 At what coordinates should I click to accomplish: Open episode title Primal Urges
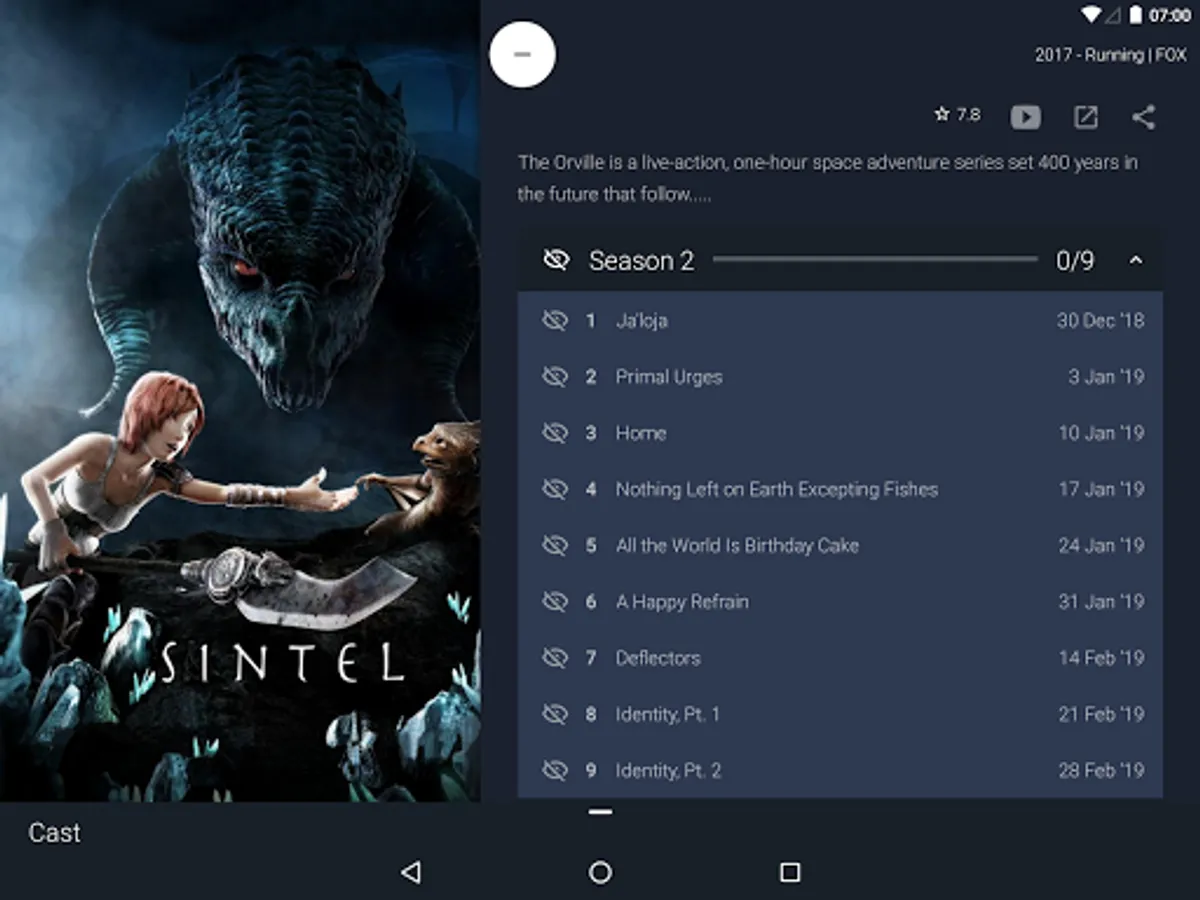tap(668, 377)
